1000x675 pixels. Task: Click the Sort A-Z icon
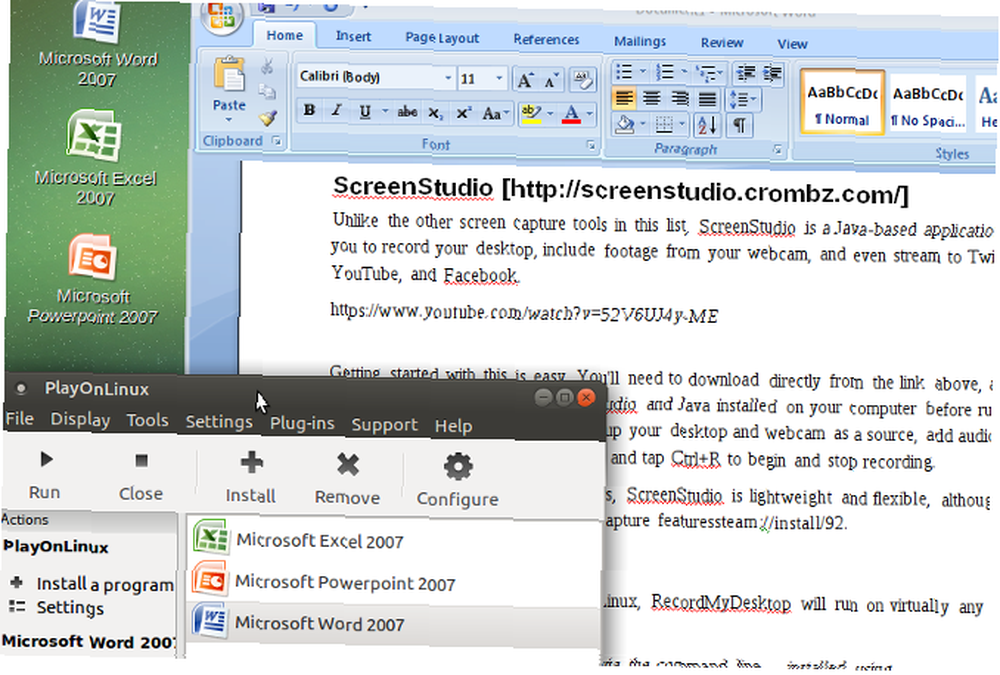tap(707, 125)
